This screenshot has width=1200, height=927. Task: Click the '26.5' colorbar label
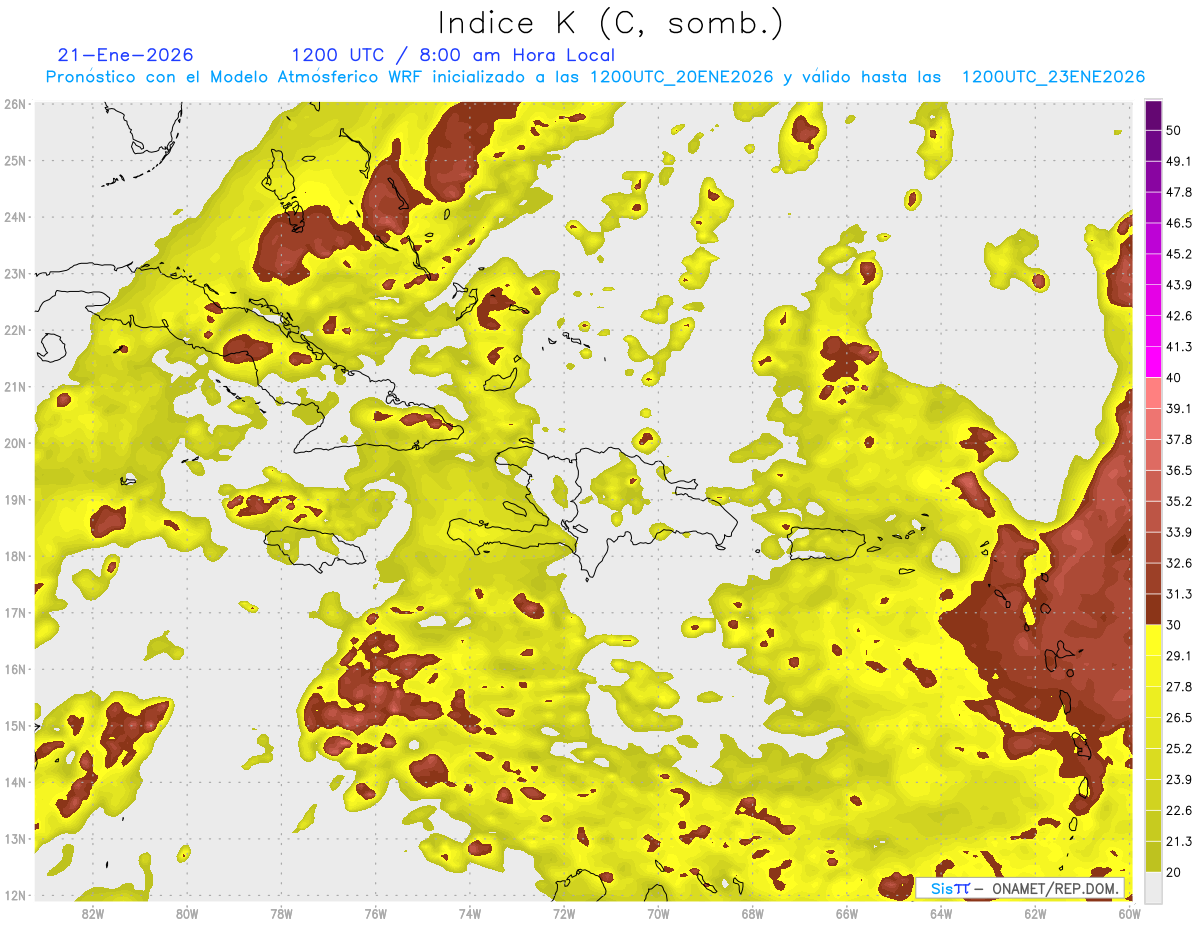[1180, 718]
